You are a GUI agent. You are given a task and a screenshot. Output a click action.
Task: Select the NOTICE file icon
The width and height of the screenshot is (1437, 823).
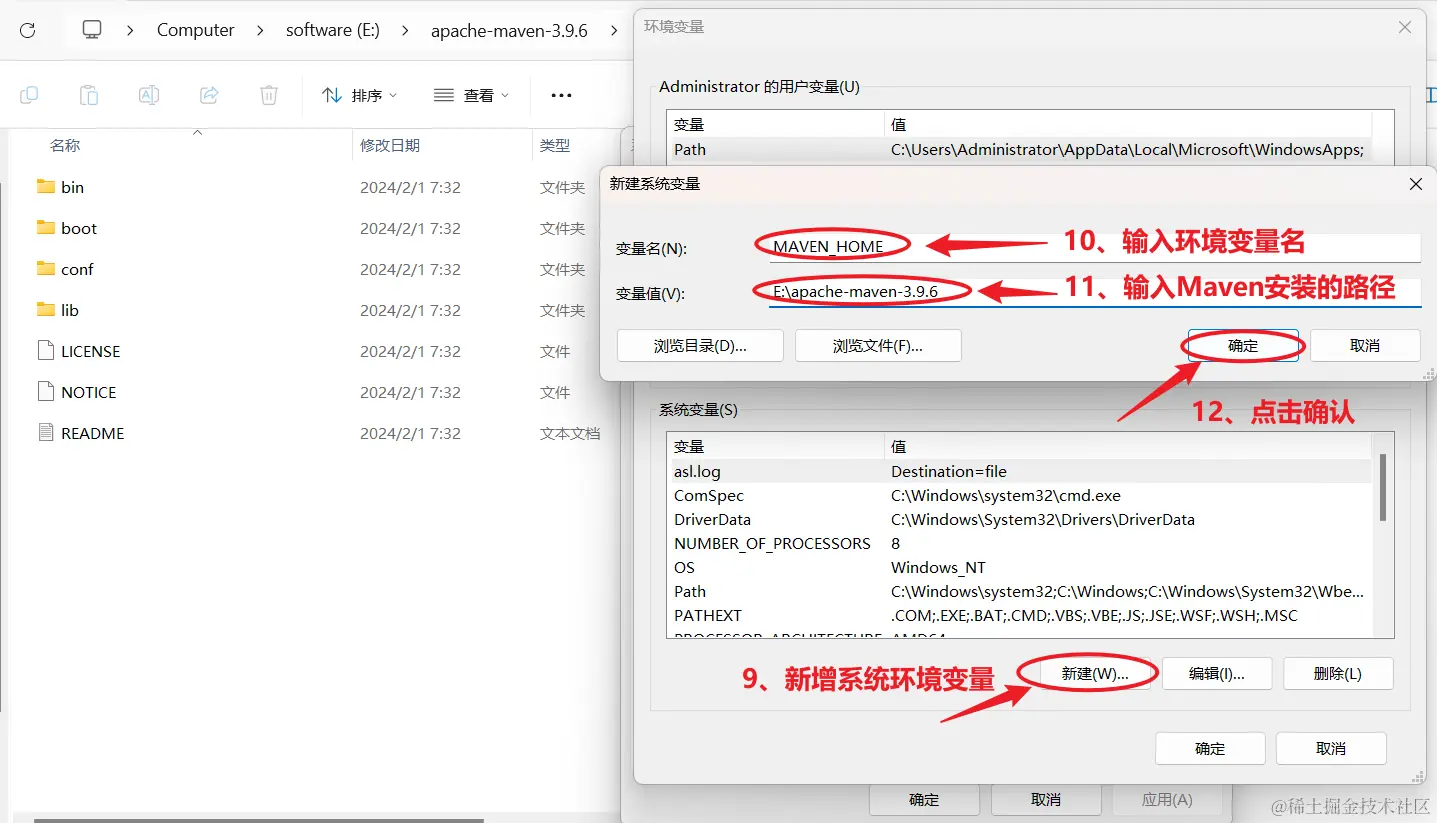click(x=45, y=391)
